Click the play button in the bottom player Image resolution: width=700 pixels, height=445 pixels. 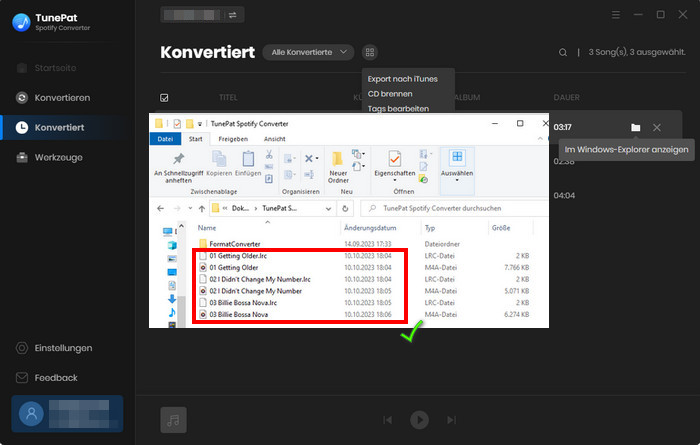pyautogui.click(x=419, y=420)
